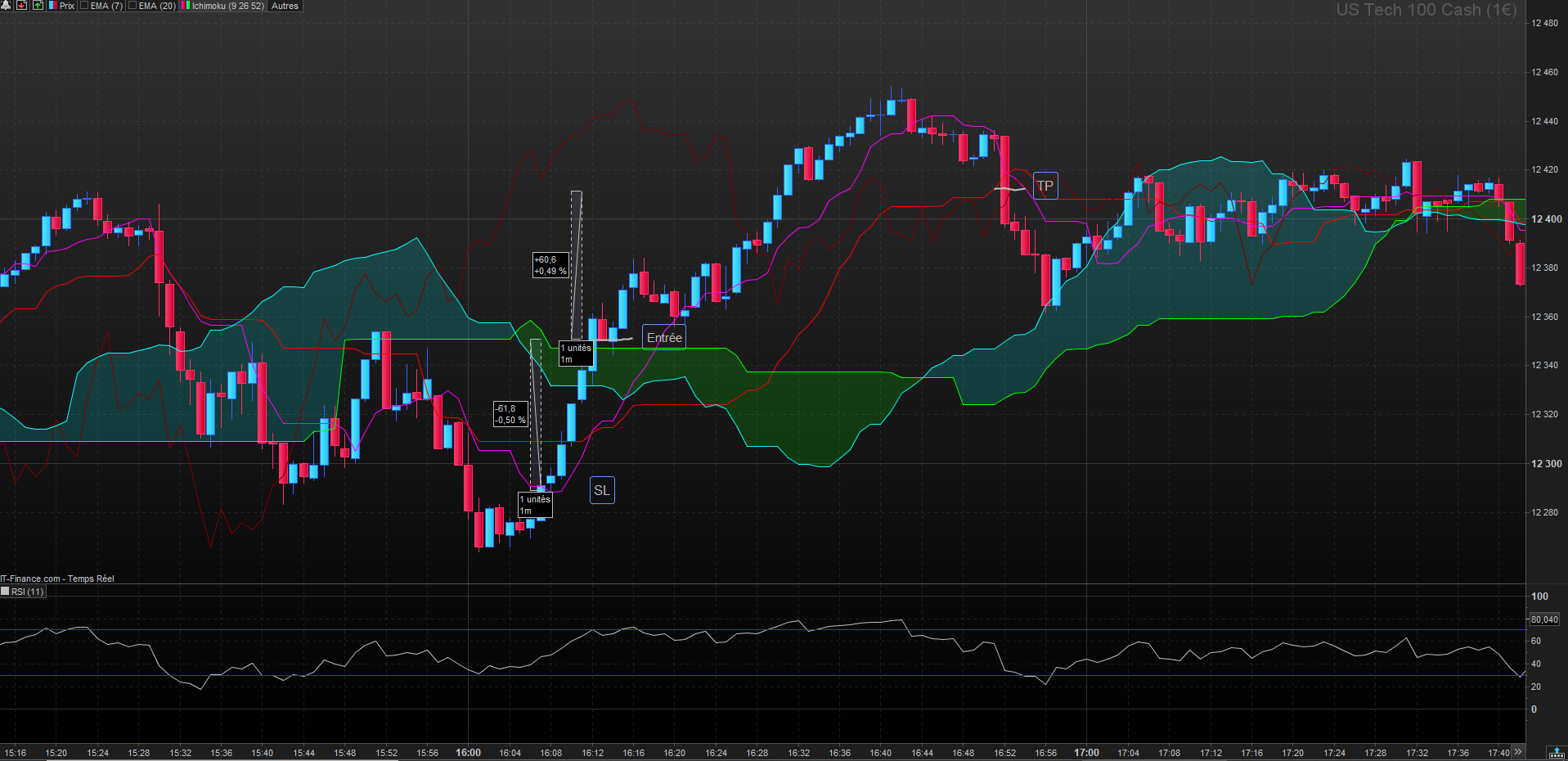Enable the EMA (20) checkbox
Viewport: 1568px width, 761px height.
click(x=133, y=5)
